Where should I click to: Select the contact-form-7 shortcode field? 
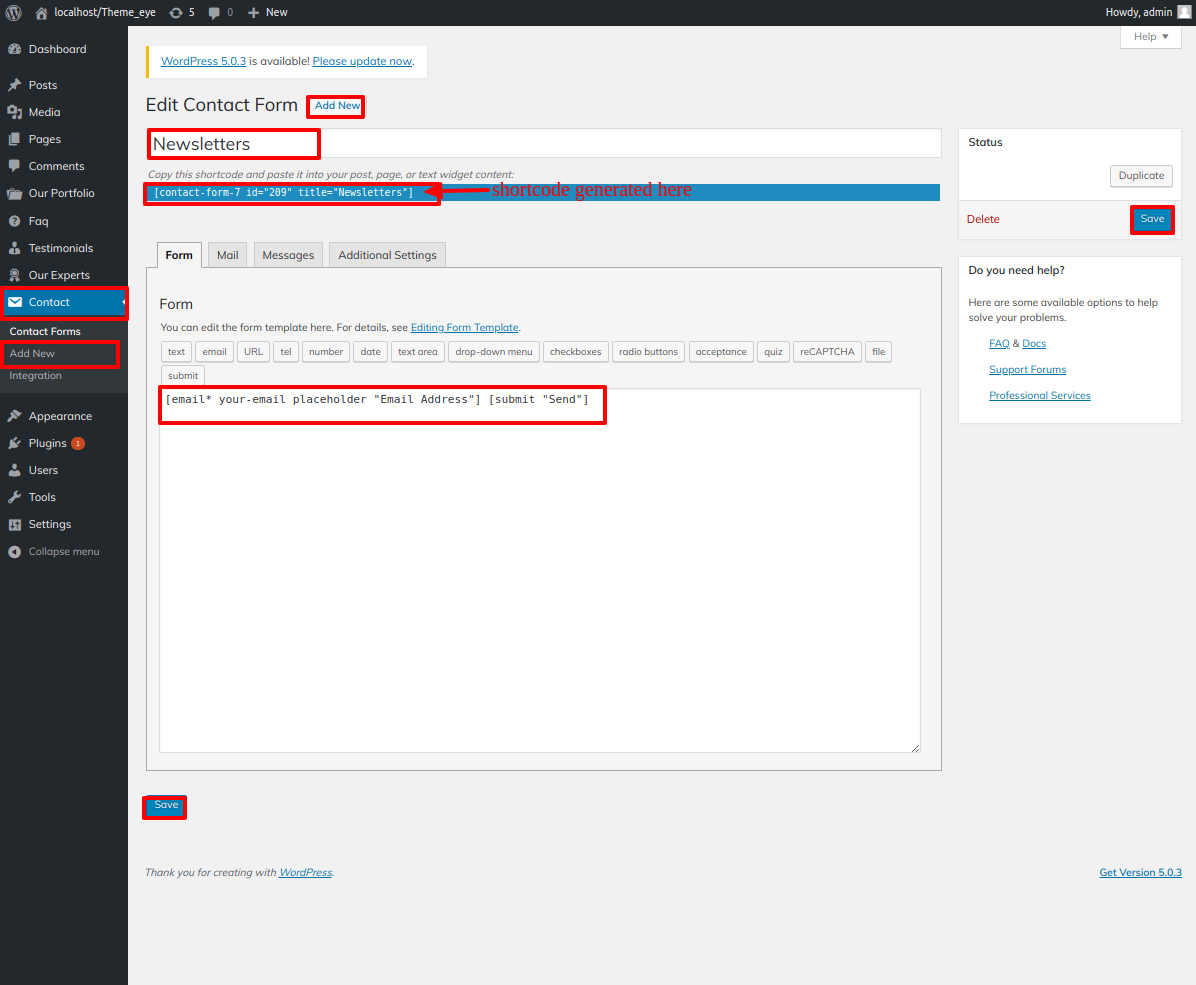click(x=544, y=192)
